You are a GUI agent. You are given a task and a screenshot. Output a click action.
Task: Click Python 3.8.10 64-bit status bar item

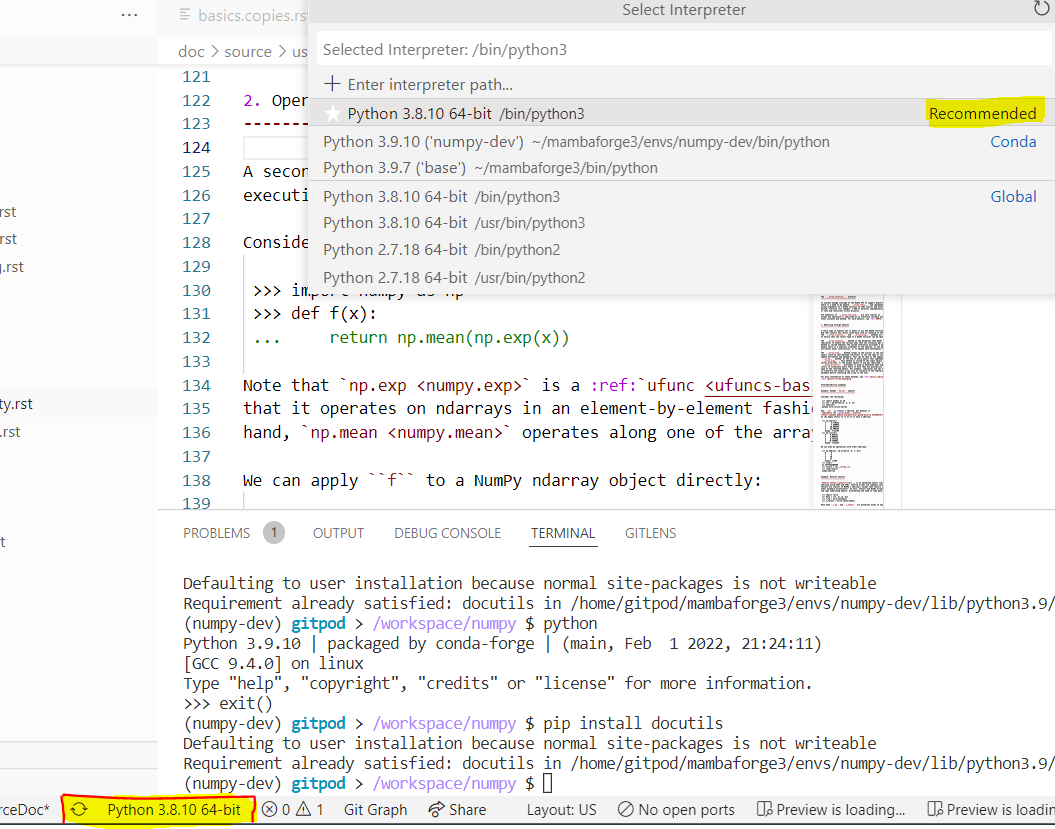point(174,809)
